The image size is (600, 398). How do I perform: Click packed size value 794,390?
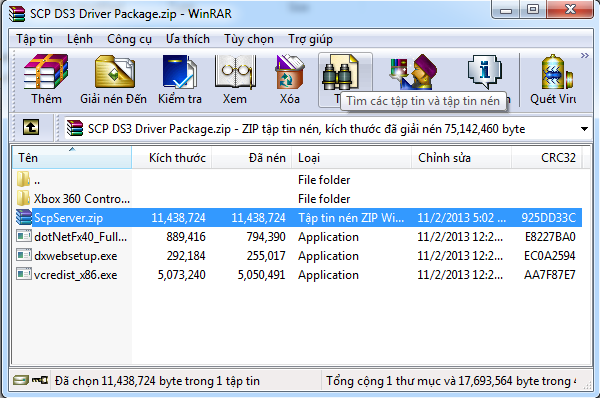click(x=266, y=237)
